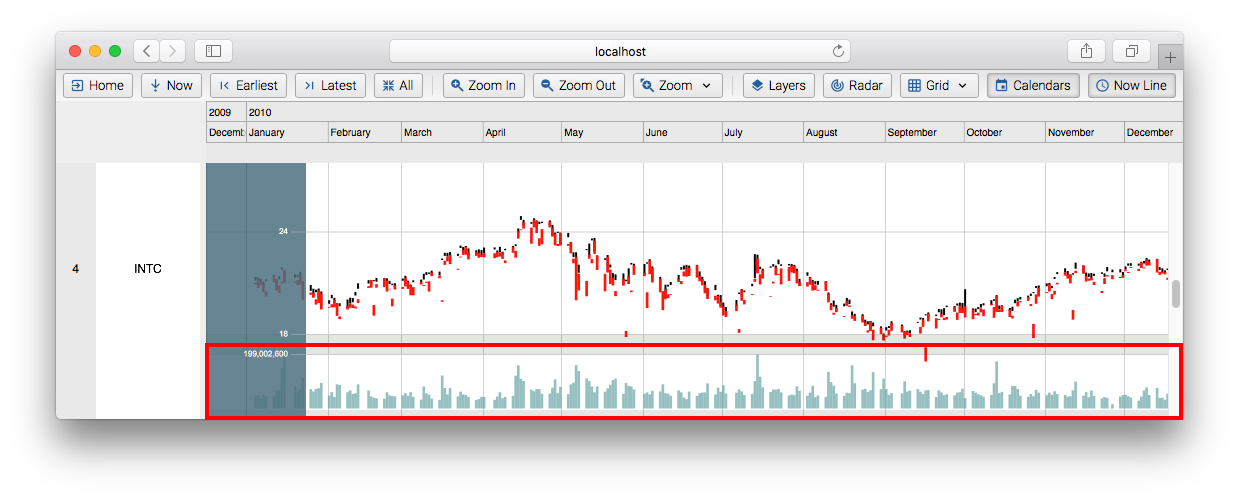The image size is (1239, 499).
Task: Open the Layers button
Action: pyautogui.click(x=779, y=85)
